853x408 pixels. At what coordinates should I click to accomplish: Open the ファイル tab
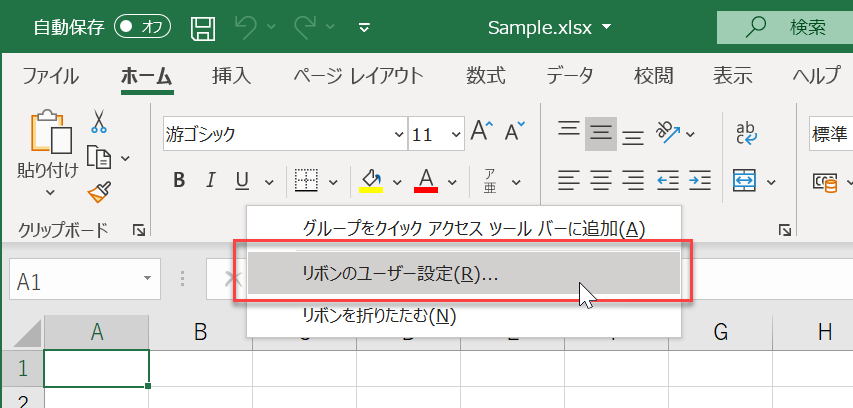click(50, 76)
